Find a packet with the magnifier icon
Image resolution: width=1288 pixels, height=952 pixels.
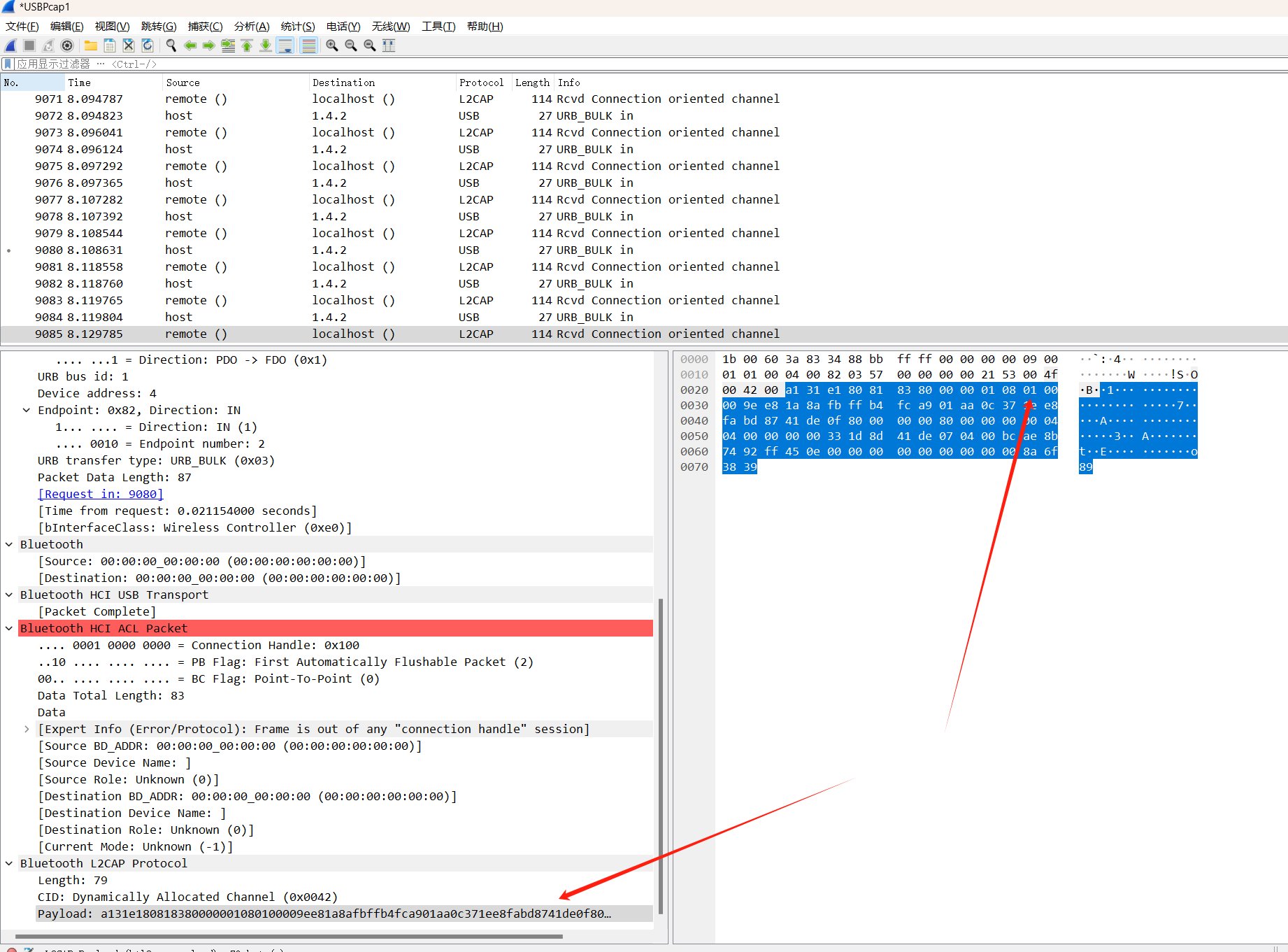(171, 45)
